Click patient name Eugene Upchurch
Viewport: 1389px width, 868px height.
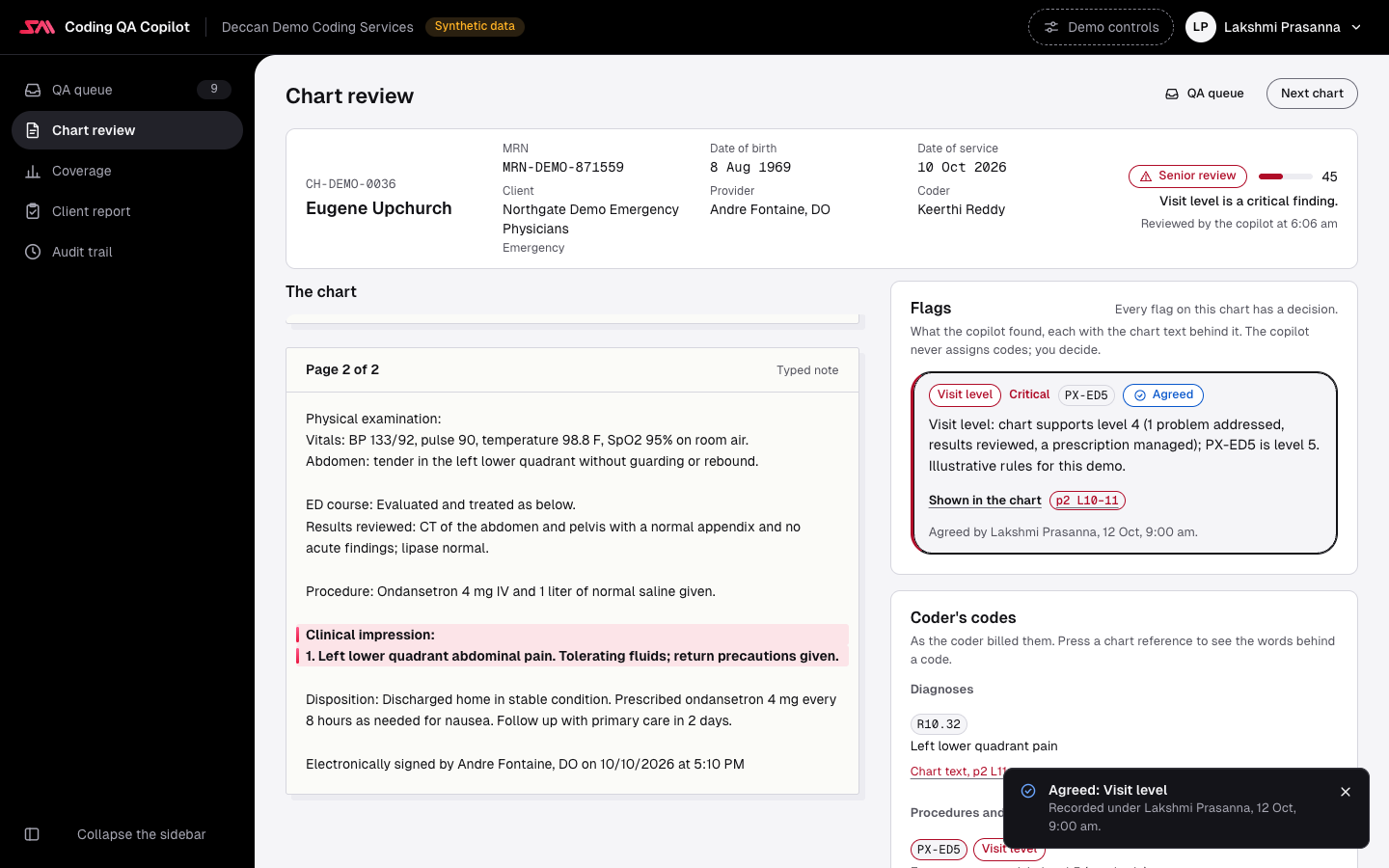coord(379,208)
